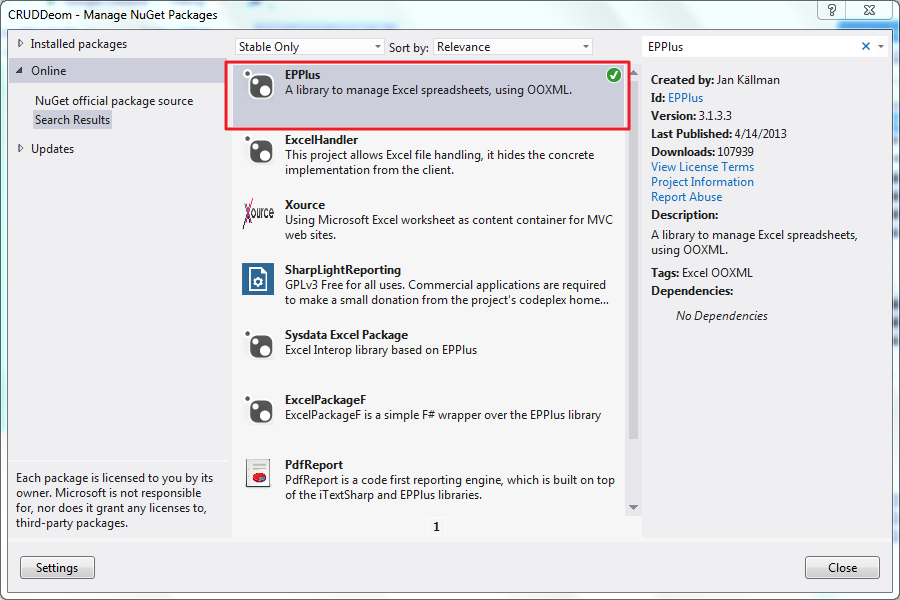This screenshot has height=600, width=900.
Task: Click the No Dependencies text
Action: 721,316
